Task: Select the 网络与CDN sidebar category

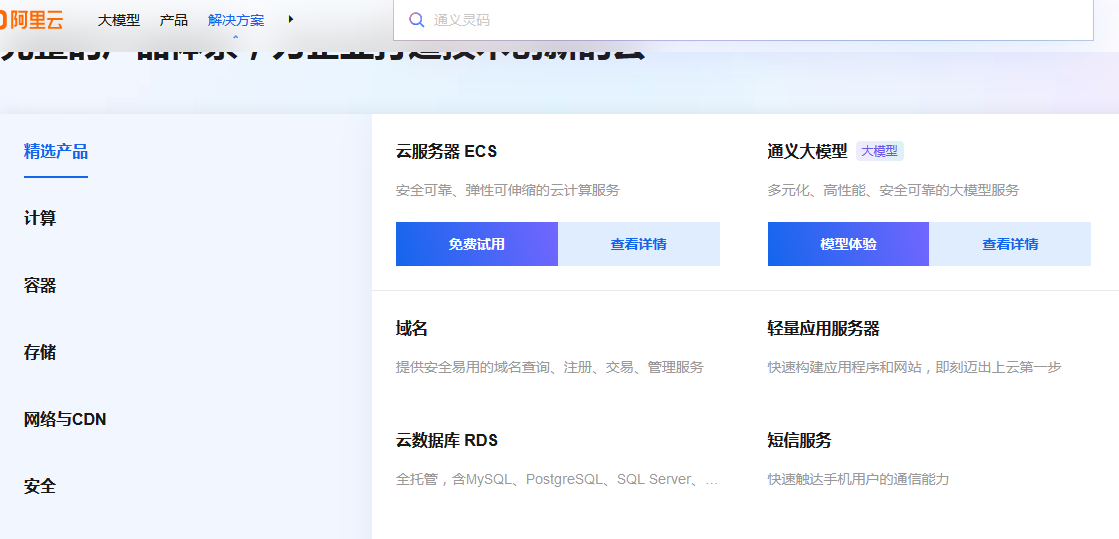Action: [x=65, y=420]
